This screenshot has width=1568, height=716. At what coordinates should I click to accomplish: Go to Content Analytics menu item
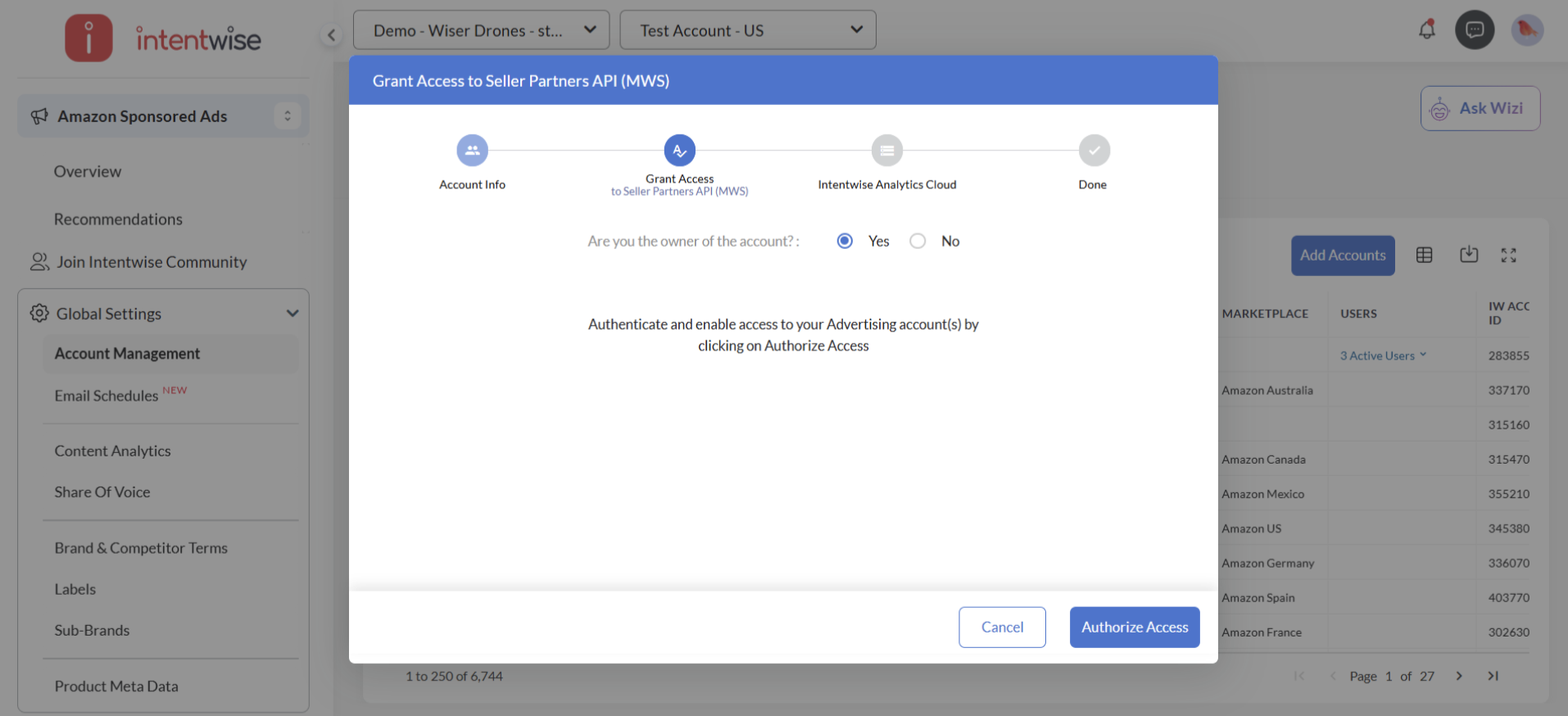112,451
